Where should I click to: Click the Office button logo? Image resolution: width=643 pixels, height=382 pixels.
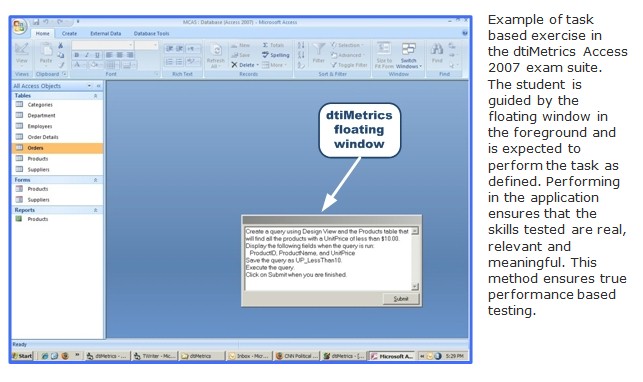pyautogui.click(x=19, y=27)
